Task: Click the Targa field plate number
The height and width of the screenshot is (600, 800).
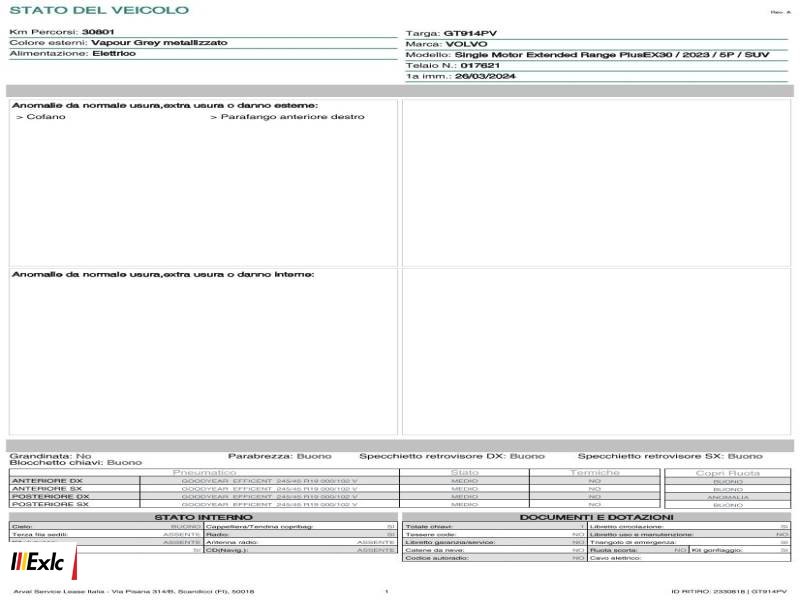Action: click(470, 33)
